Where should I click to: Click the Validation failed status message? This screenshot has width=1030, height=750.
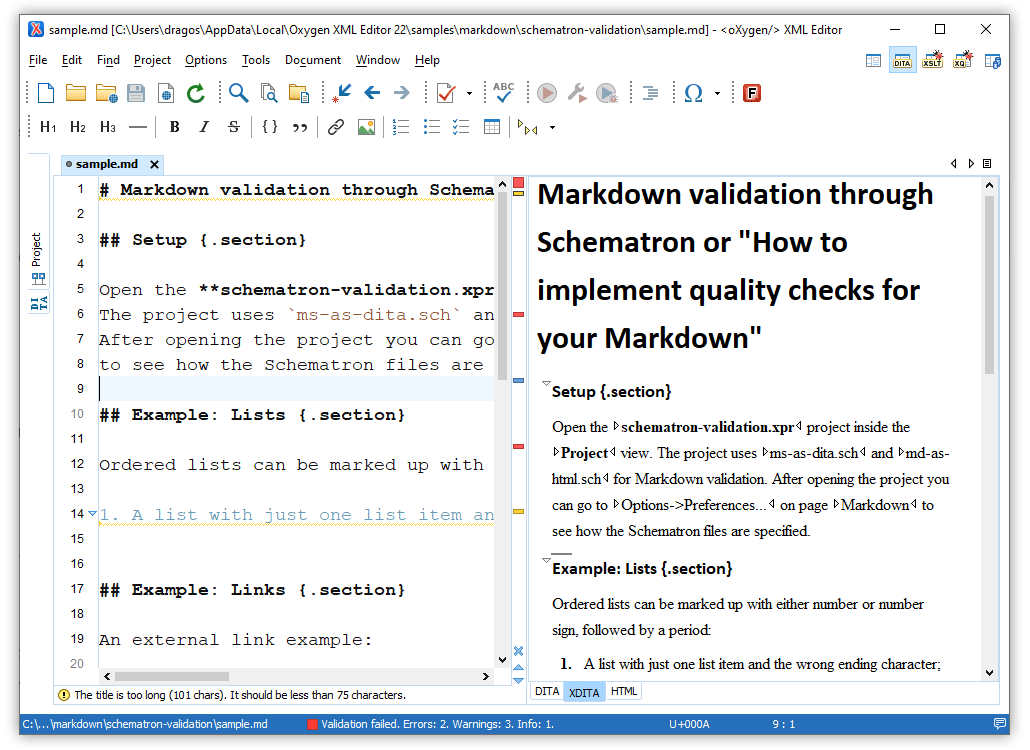pos(437,724)
